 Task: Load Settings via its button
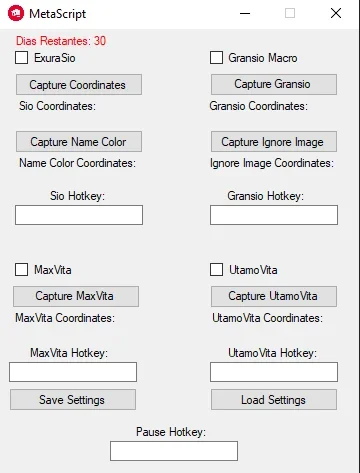tap(274, 400)
